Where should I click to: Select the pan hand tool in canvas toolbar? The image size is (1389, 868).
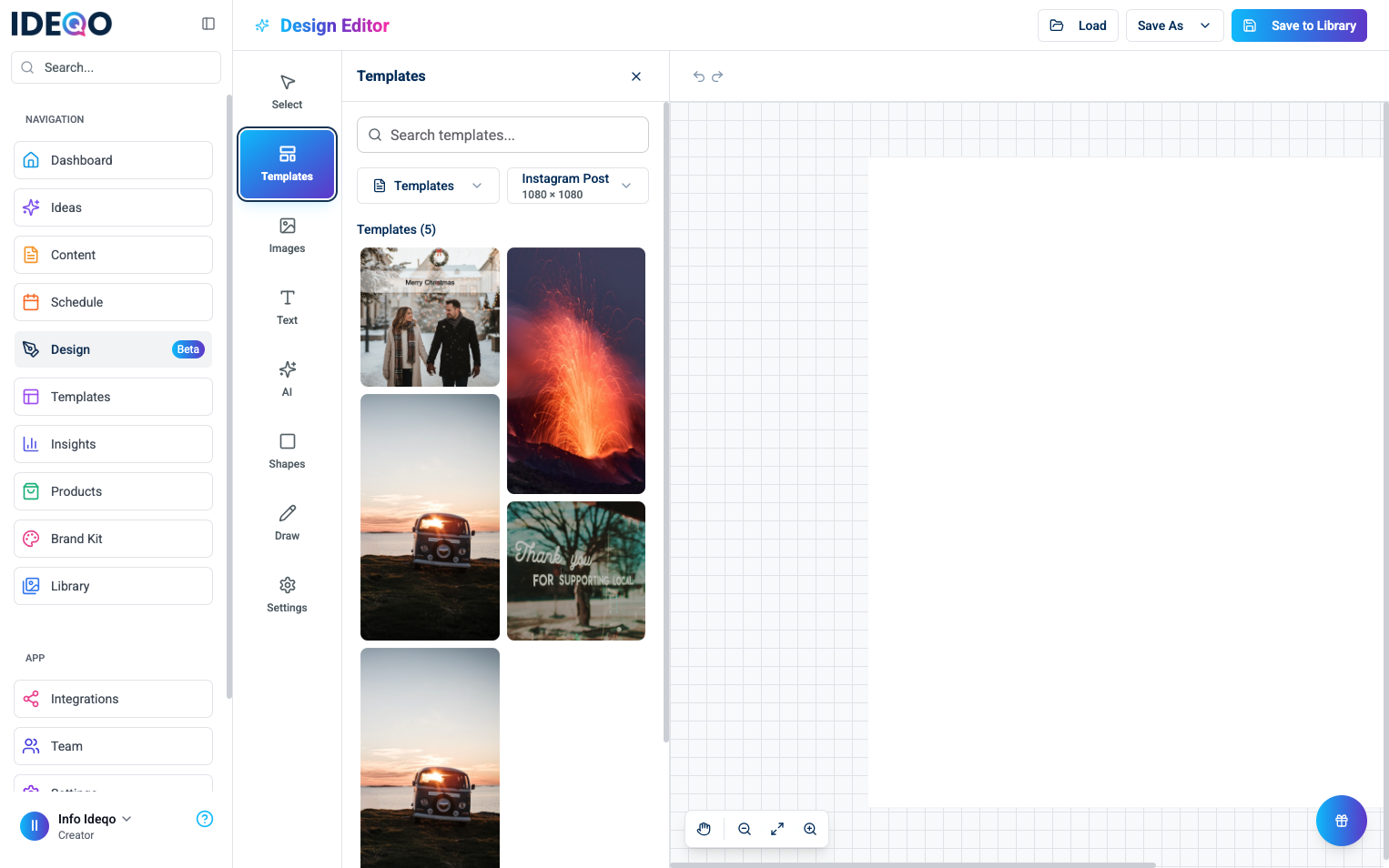(704, 829)
